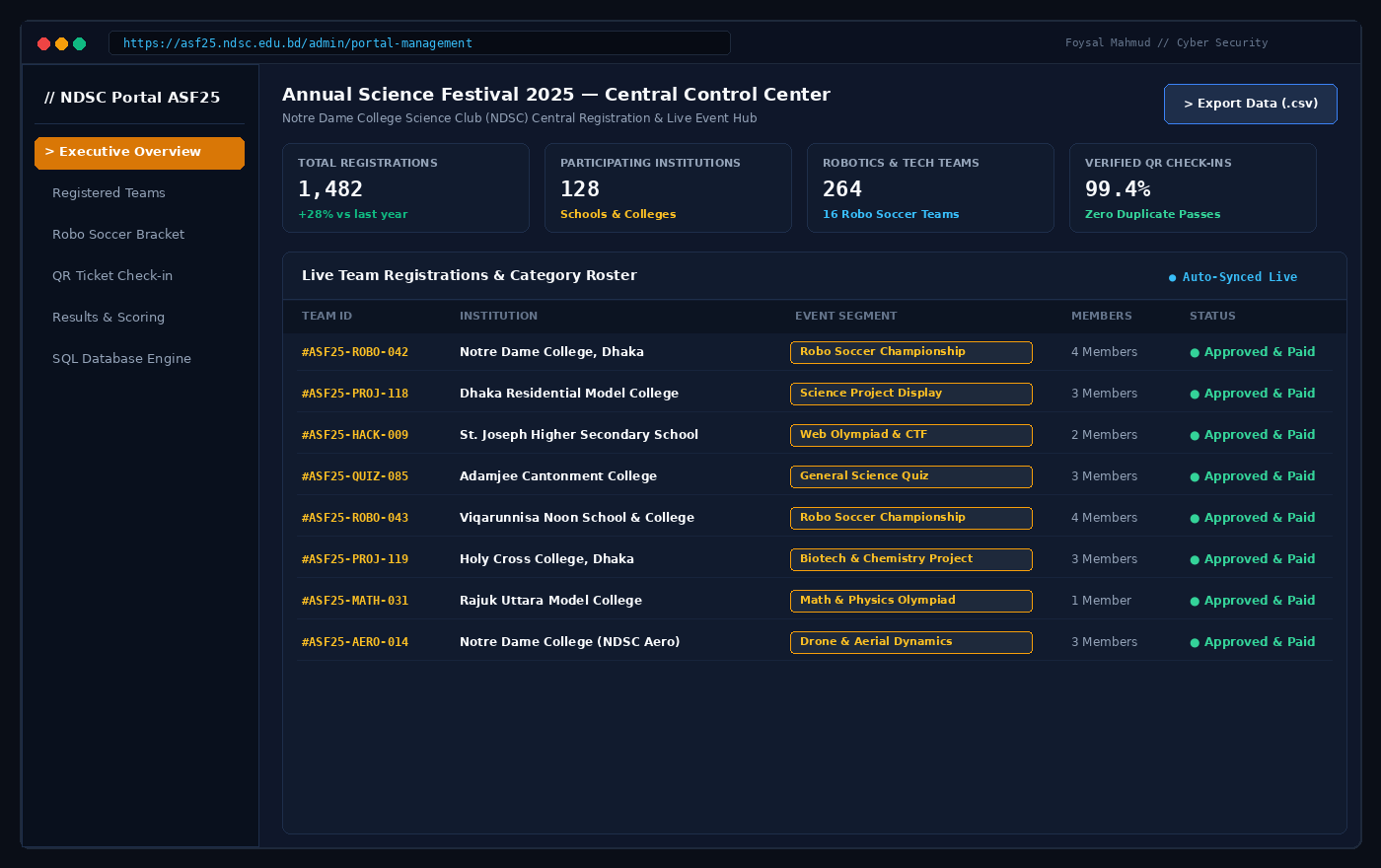Click the EVENT SEGMENT column header

click(x=846, y=317)
